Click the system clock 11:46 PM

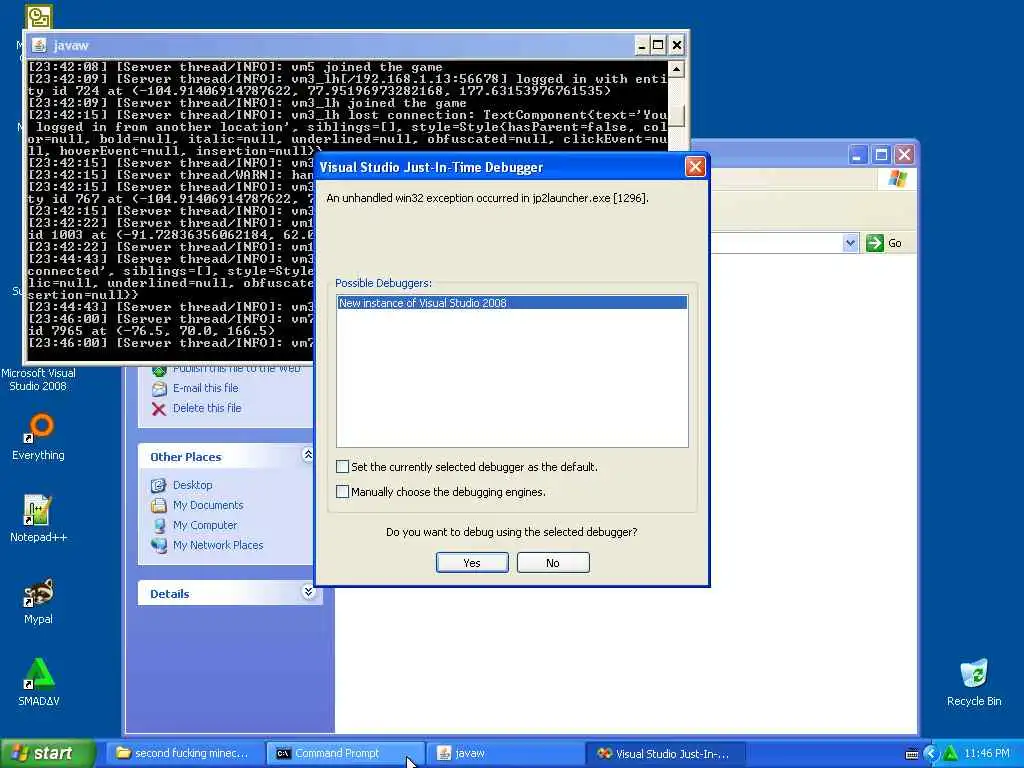[x=987, y=754]
